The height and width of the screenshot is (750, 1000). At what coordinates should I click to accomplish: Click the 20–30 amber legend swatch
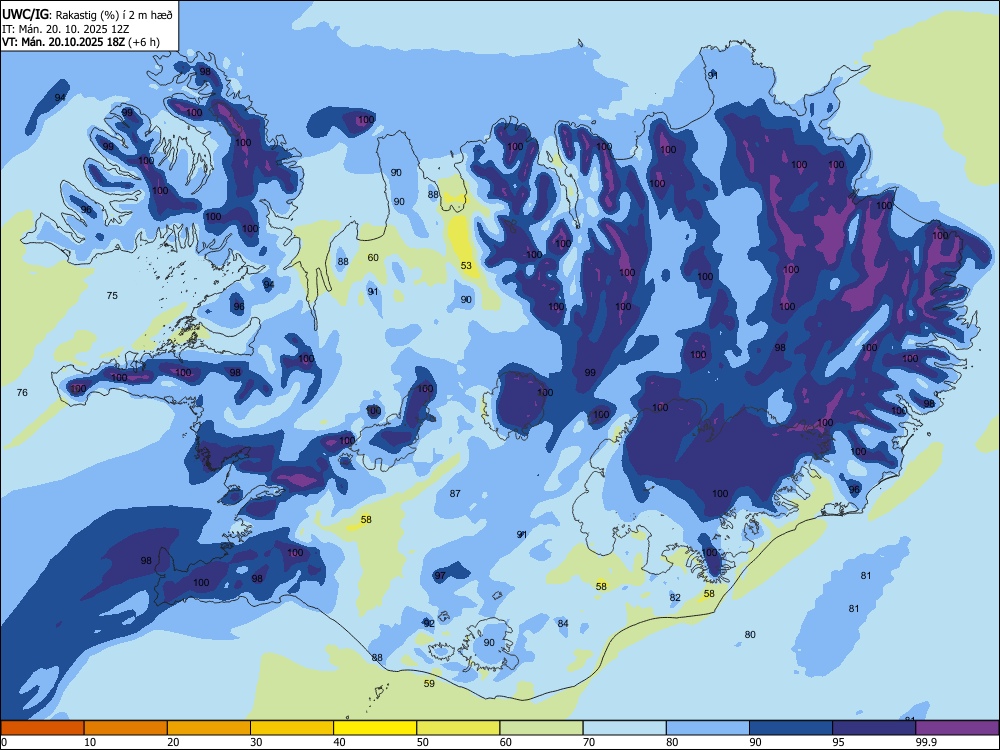tap(209, 728)
